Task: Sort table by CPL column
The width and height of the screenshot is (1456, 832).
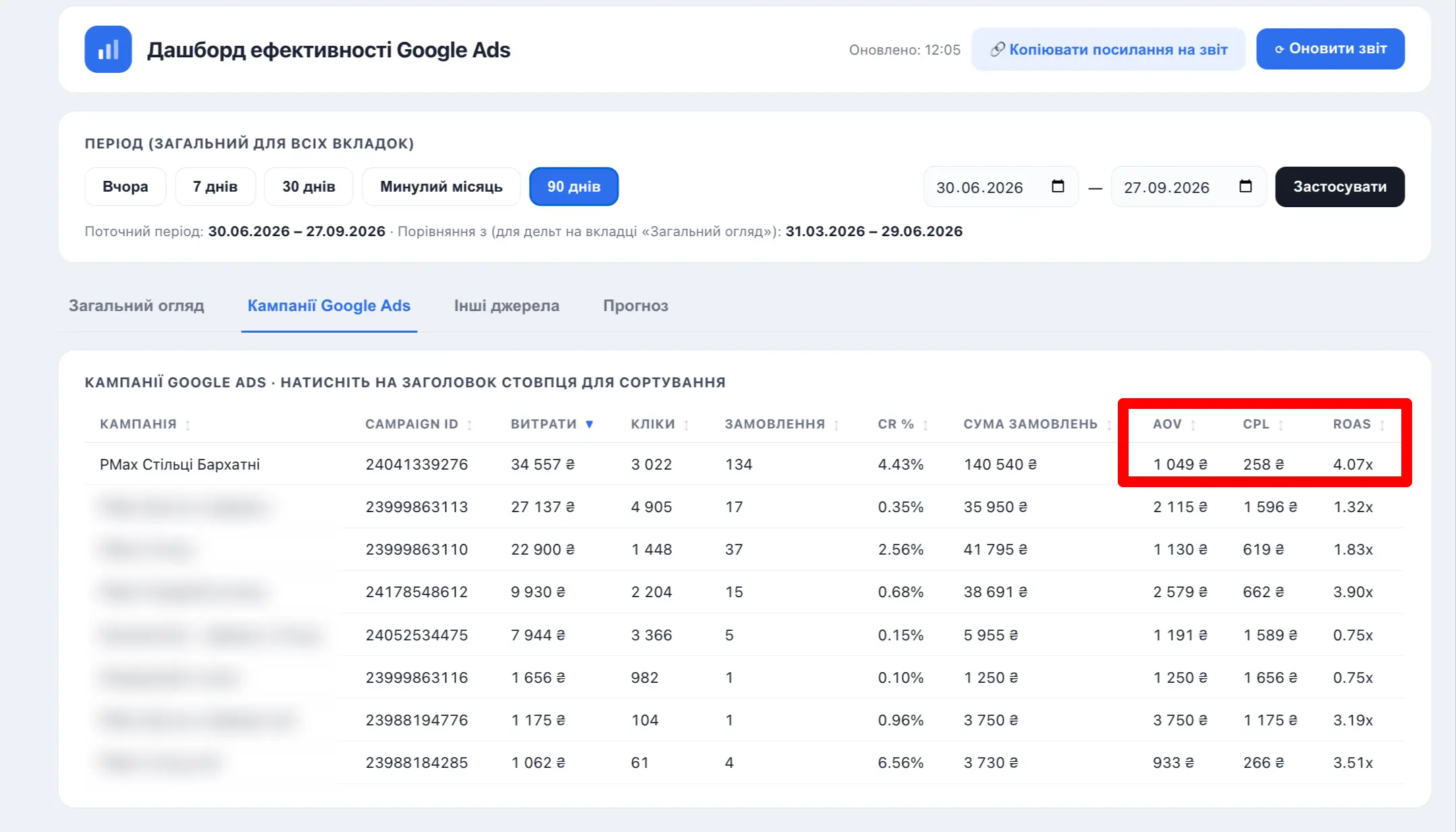Action: [x=1264, y=424]
